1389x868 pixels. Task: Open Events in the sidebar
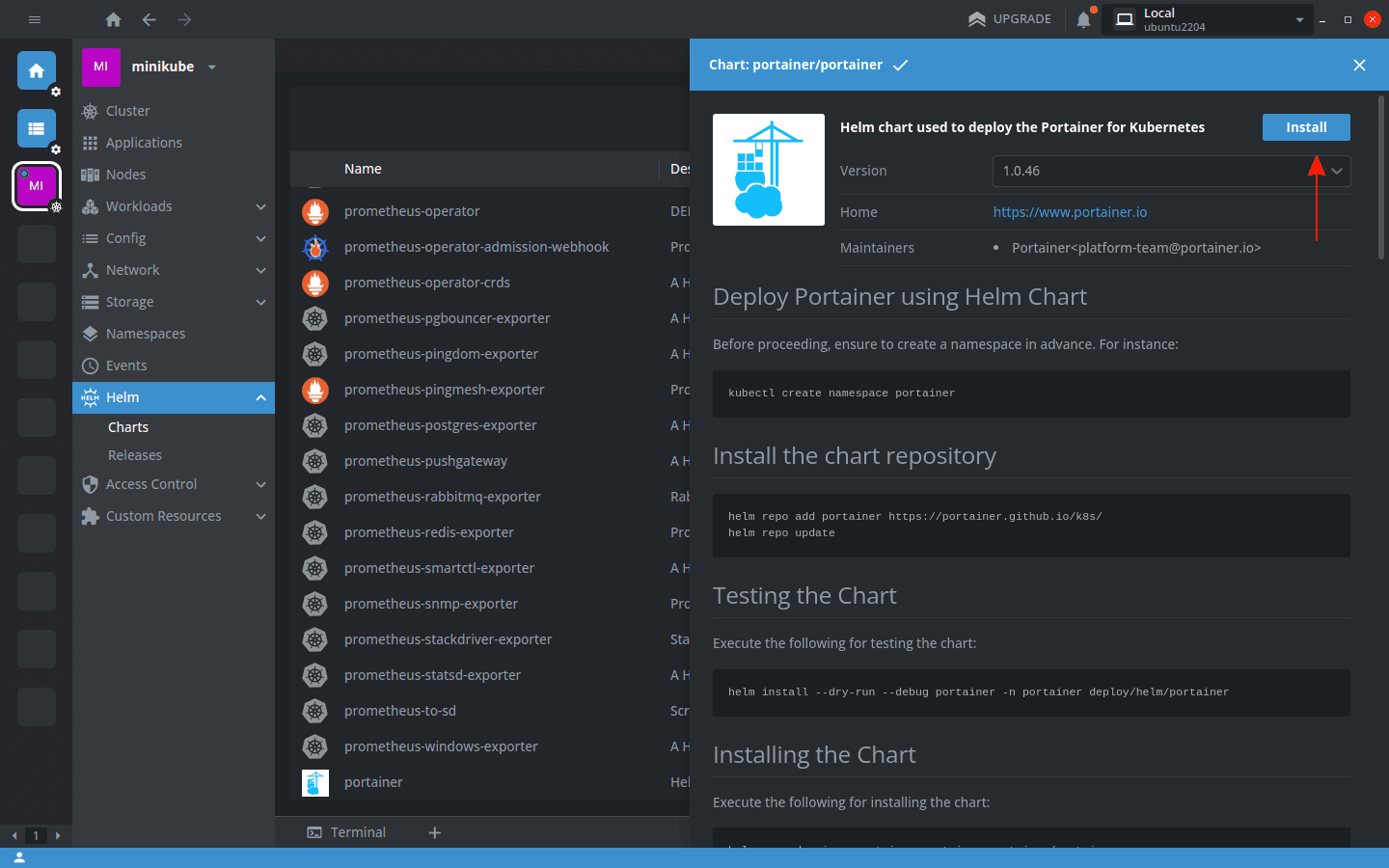coord(174,366)
